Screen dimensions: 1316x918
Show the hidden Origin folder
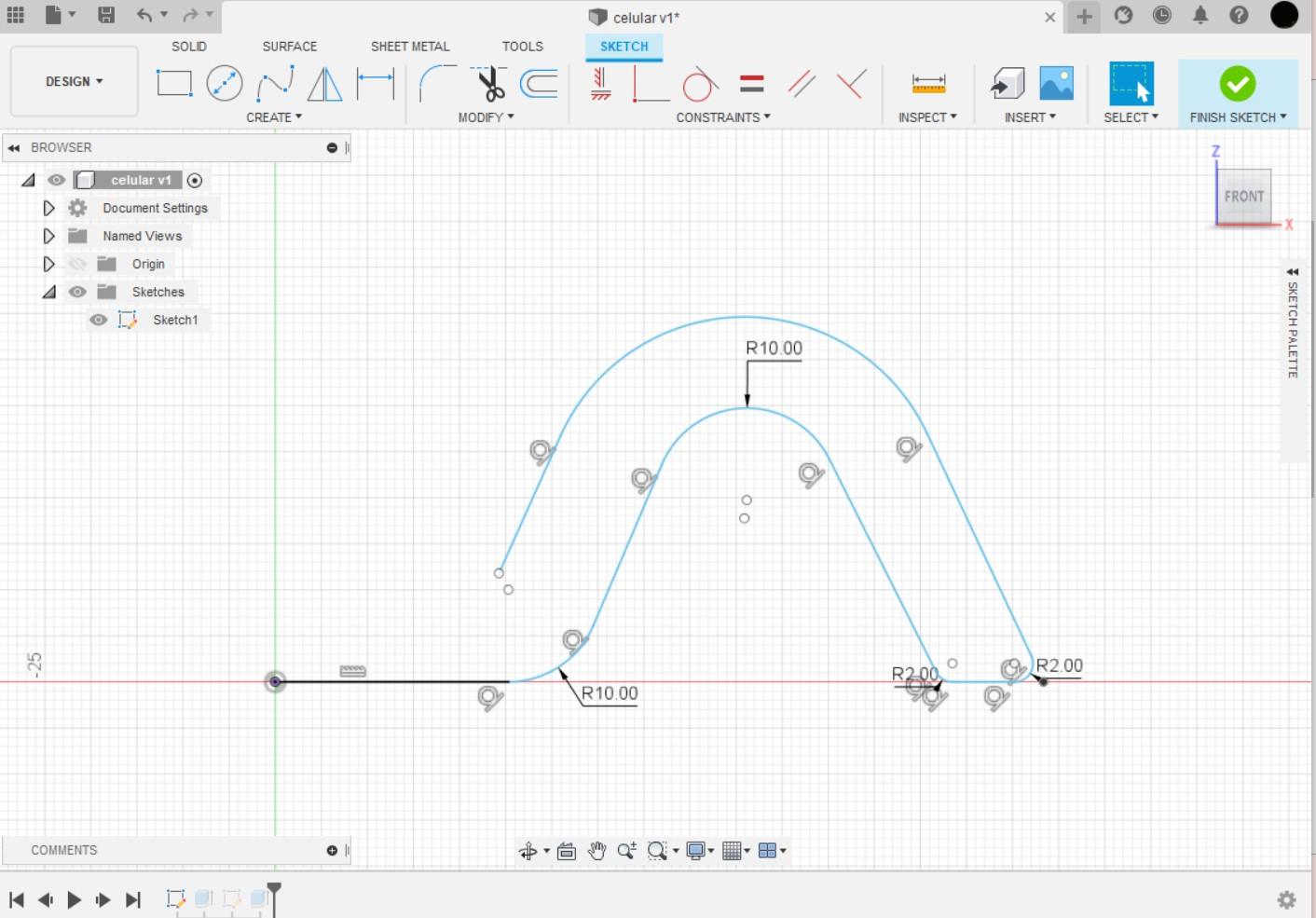(77, 264)
